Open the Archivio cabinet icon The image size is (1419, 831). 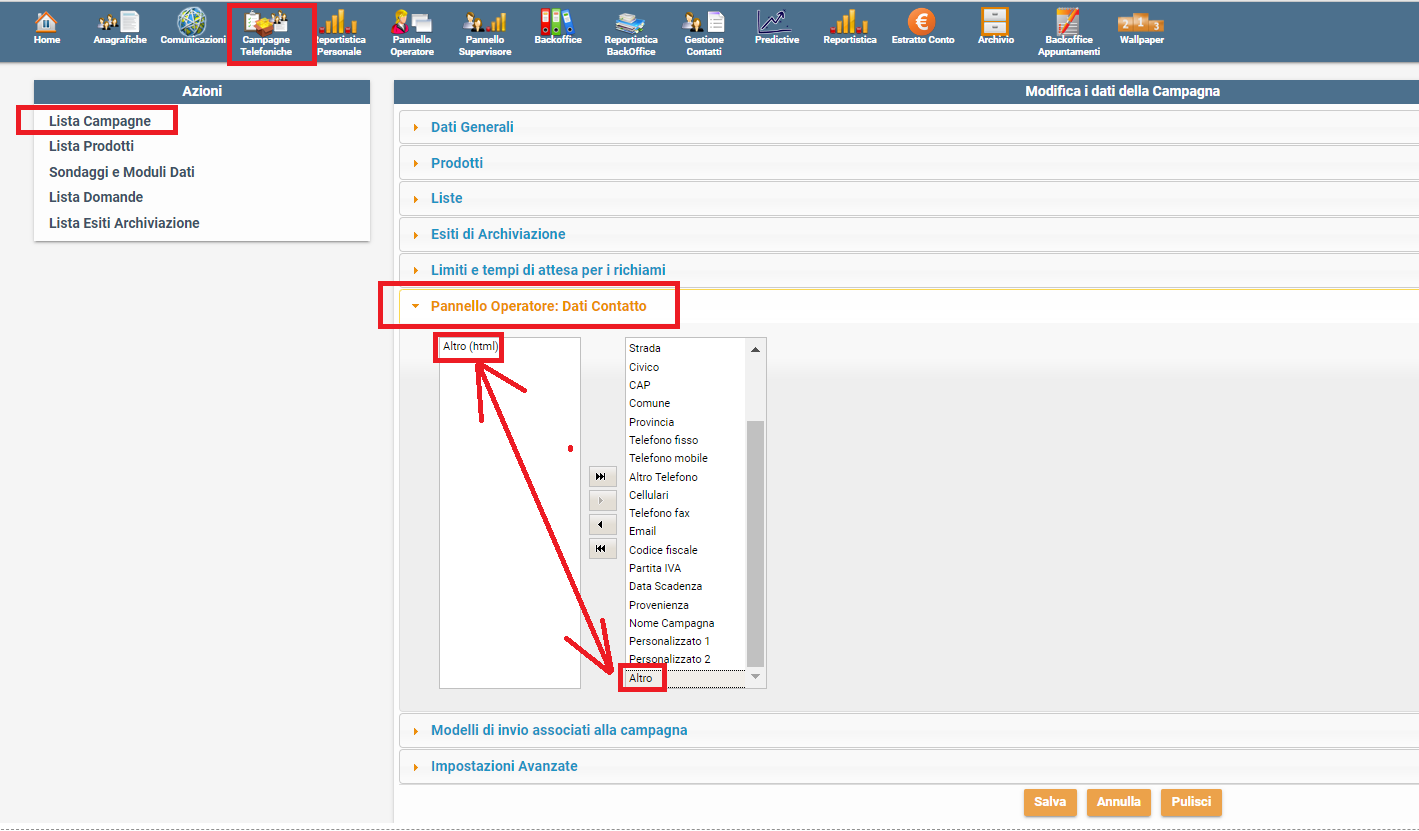[x=995, y=28]
